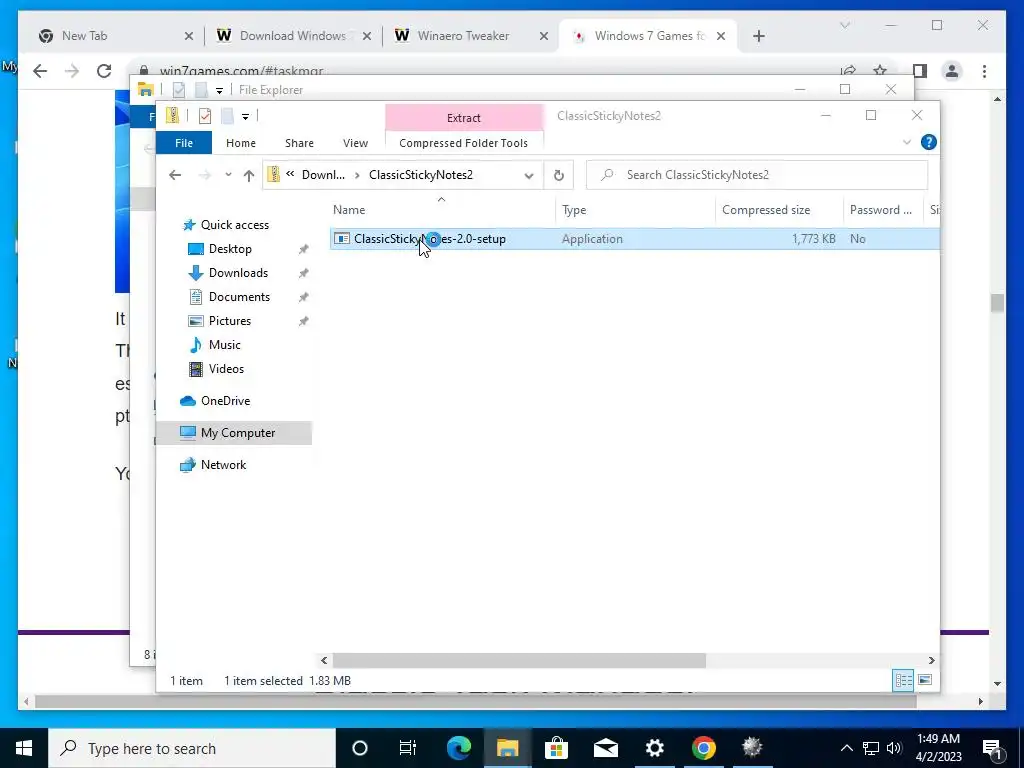Viewport: 1024px width, 768px height.
Task: Go back in Chrome browser
Action: coord(40,71)
